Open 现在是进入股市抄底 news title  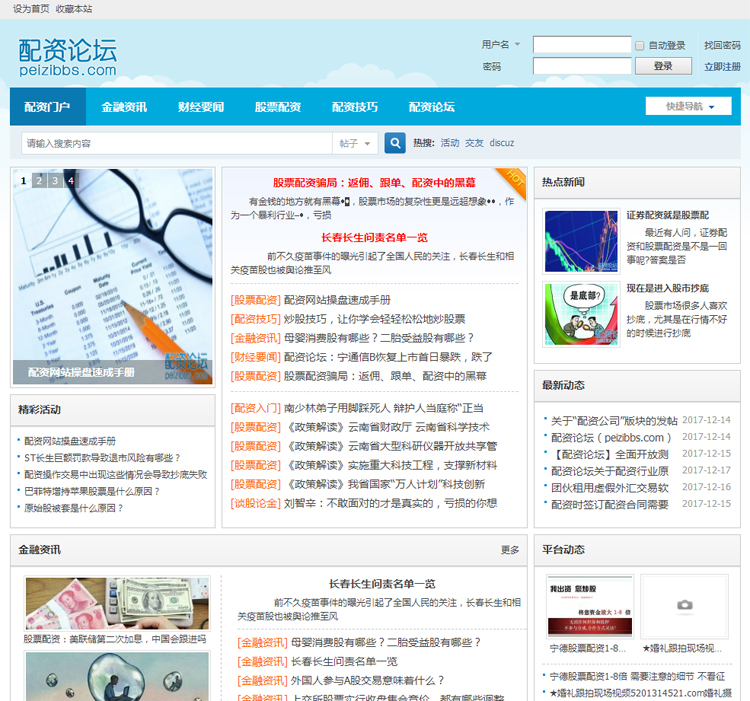click(x=668, y=288)
